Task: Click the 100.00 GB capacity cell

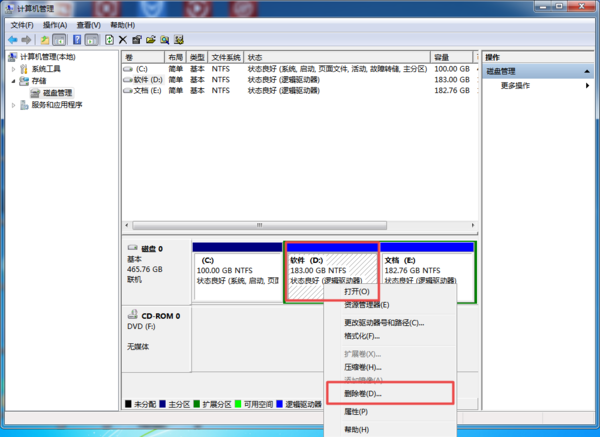Action: [x=452, y=69]
